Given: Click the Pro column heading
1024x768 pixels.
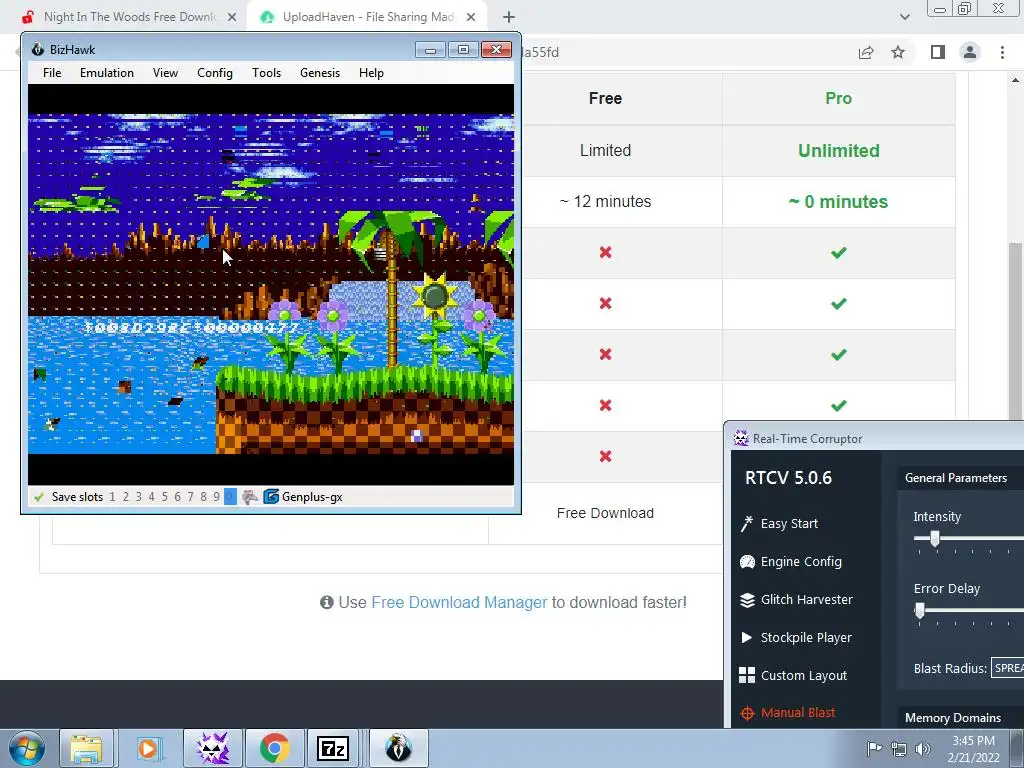Looking at the screenshot, I should point(839,98).
